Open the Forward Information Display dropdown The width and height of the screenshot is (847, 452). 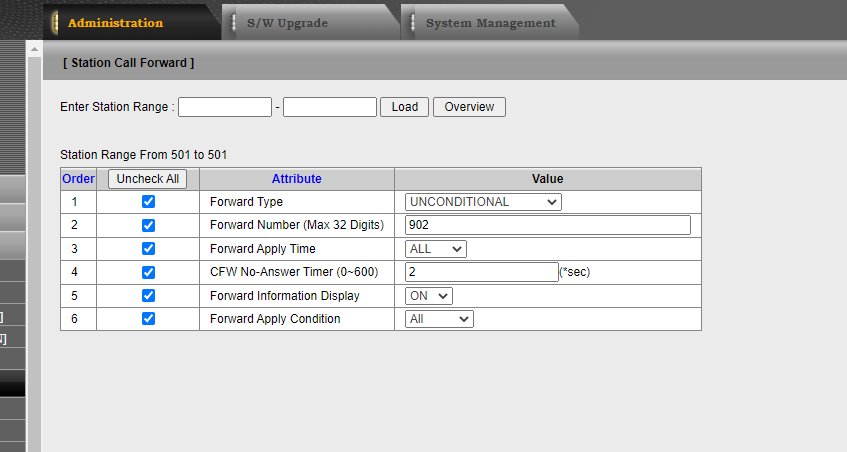coord(428,295)
